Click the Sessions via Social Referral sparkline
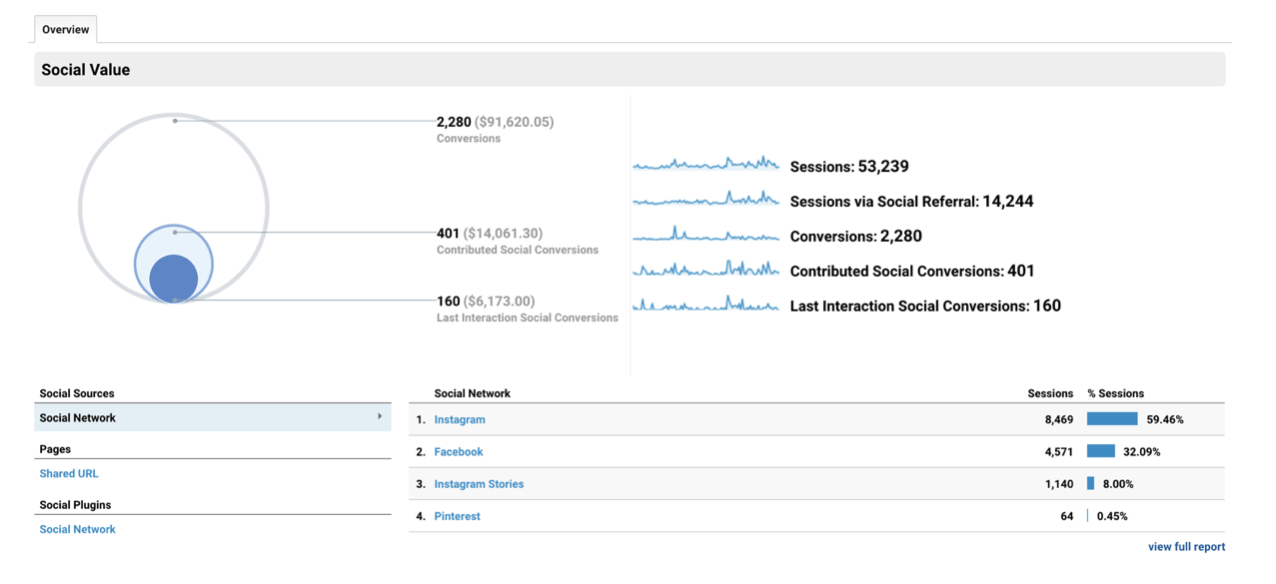The width and height of the screenshot is (1276, 584). pos(705,200)
